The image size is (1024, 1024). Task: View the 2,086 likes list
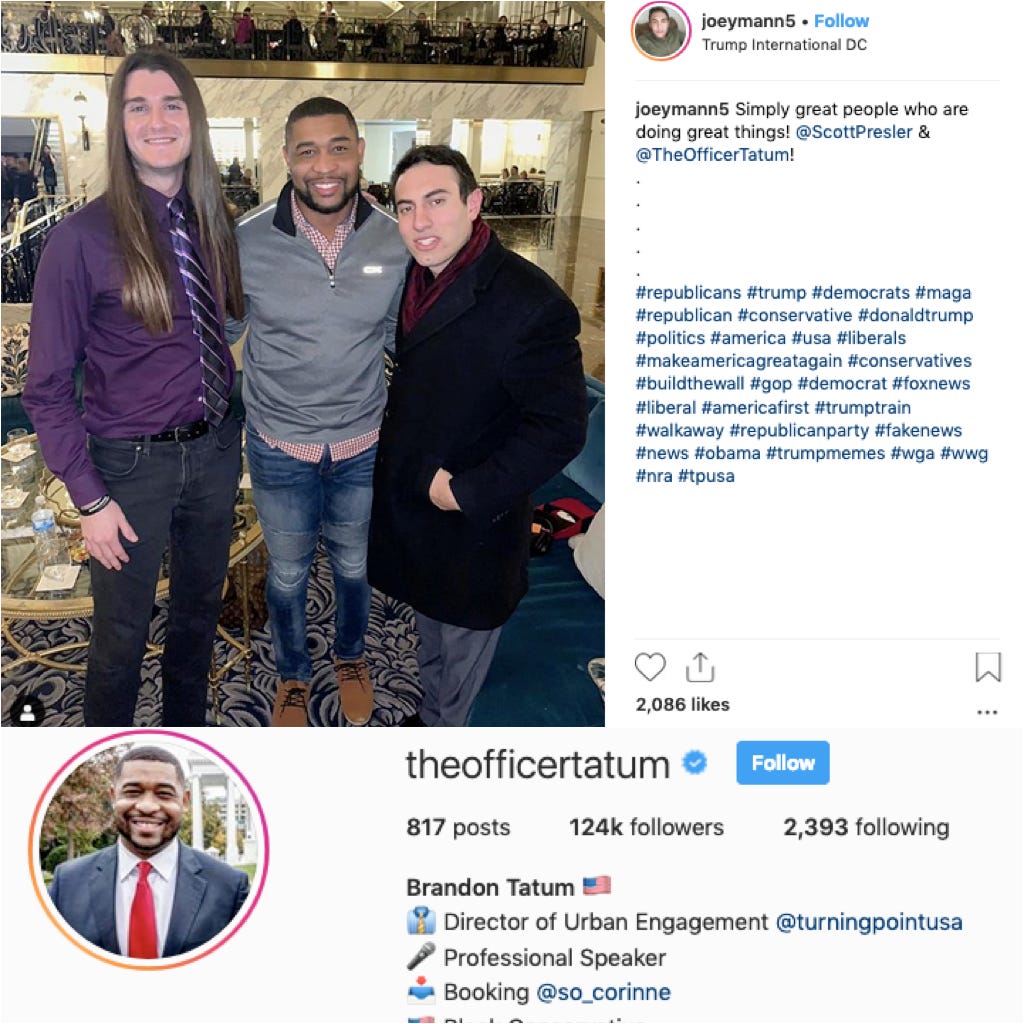(682, 705)
